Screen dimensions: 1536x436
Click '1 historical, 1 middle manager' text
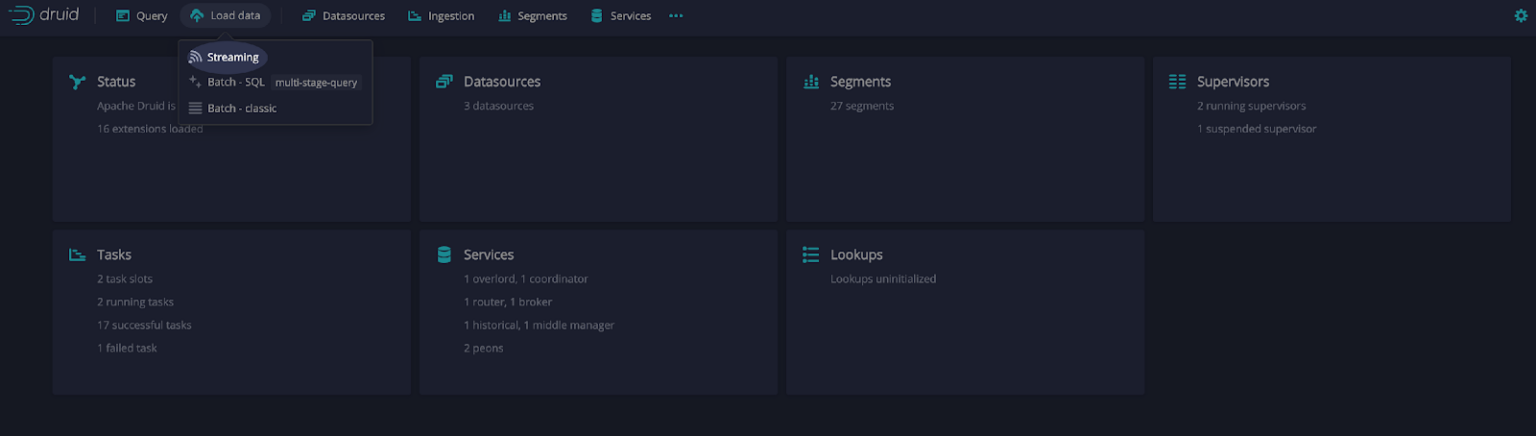pyautogui.click(x=539, y=325)
